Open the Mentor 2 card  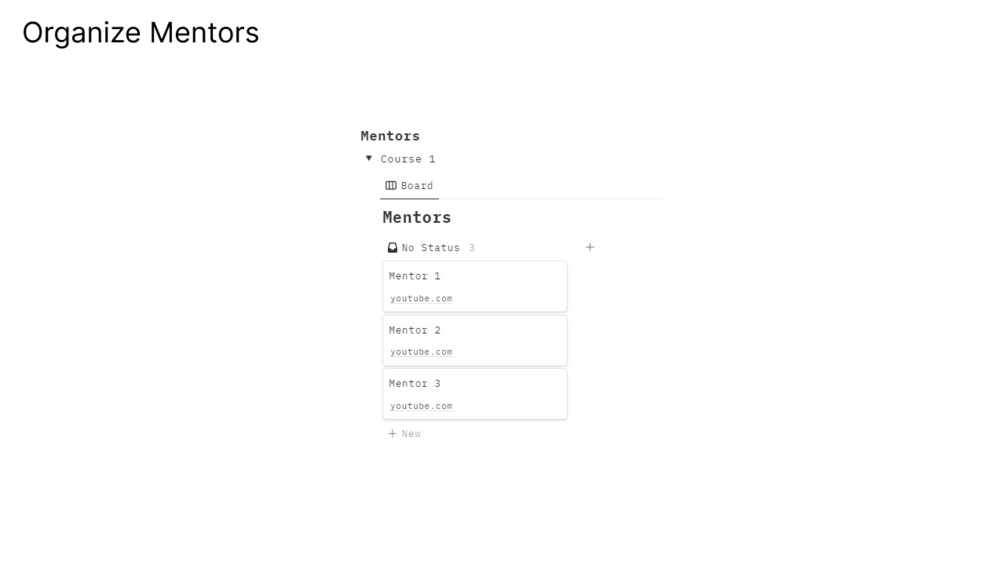[500, 340]
